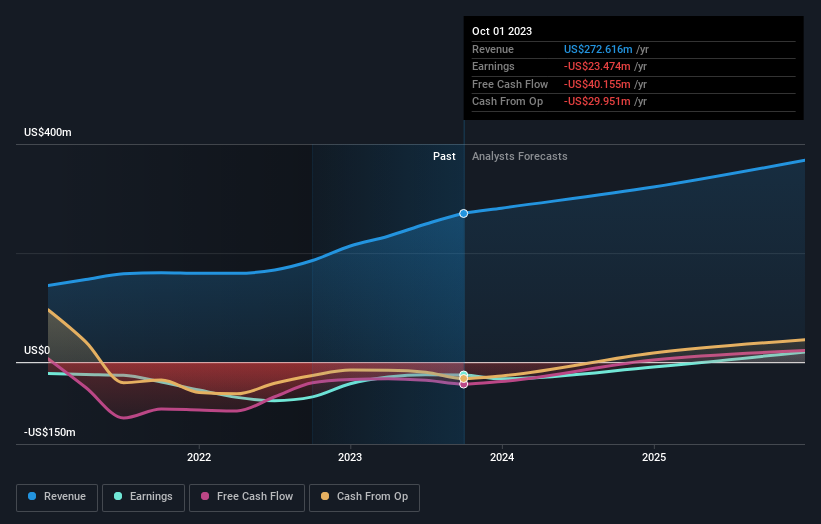Click the -US$29.951m cash from op value

(597, 102)
